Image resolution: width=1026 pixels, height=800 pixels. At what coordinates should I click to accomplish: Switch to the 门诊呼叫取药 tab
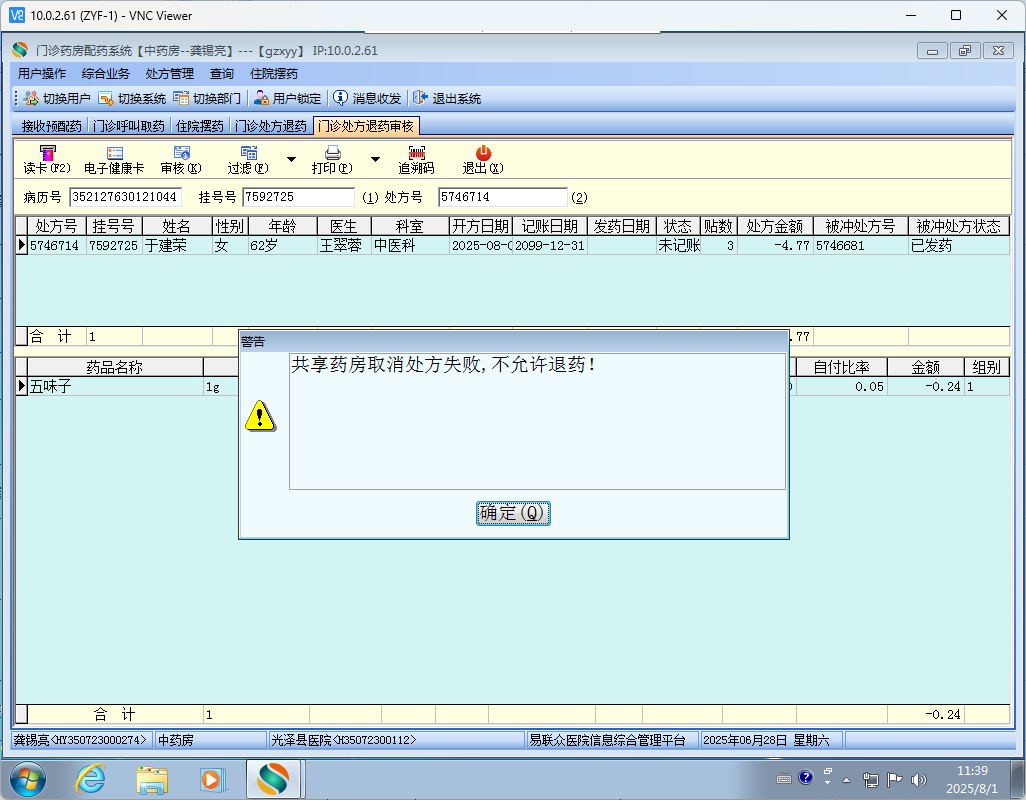pyautogui.click(x=129, y=126)
